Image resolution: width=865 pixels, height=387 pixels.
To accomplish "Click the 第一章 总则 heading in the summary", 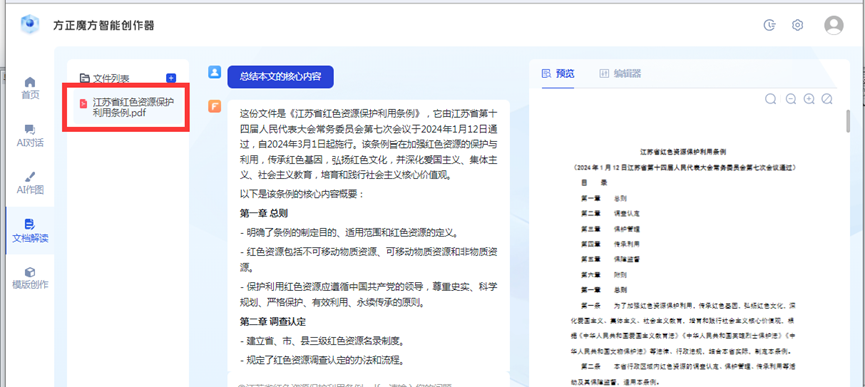I will (264, 213).
